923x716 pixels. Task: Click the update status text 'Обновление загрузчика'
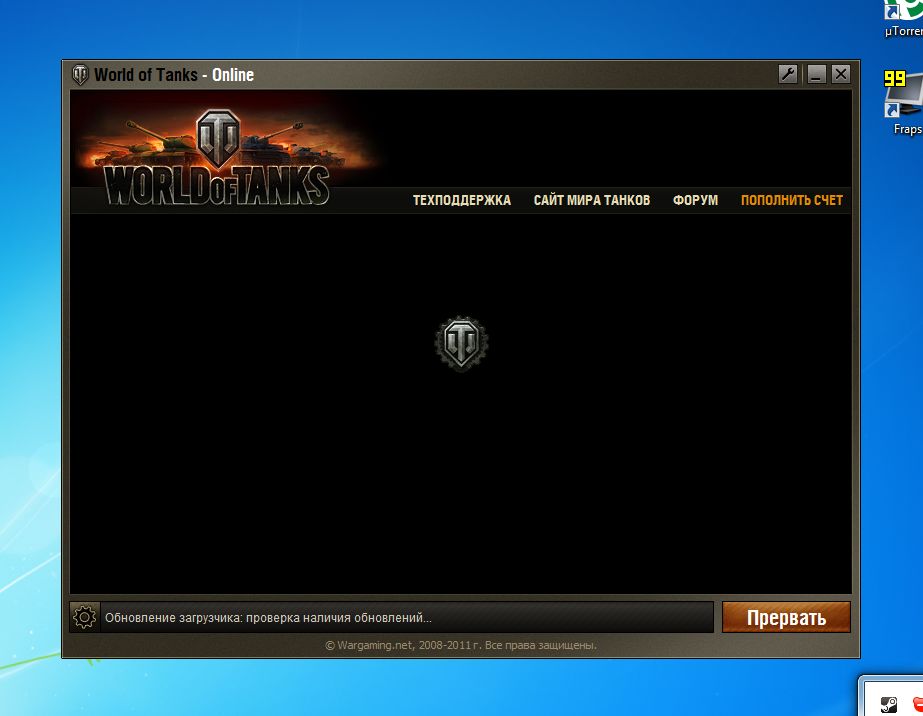pyautogui.click(x=268, y=618)
